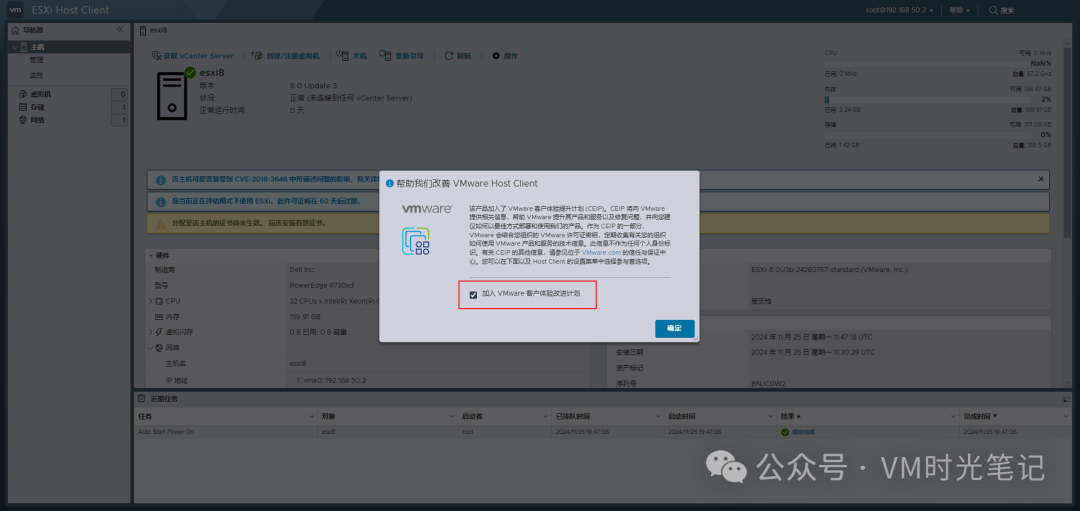This screenshot has width=1080, height=511.
Task: Toggle the 加入 VMware 客户体验改进计划 checkbox
Action: (x=472, y=294)
